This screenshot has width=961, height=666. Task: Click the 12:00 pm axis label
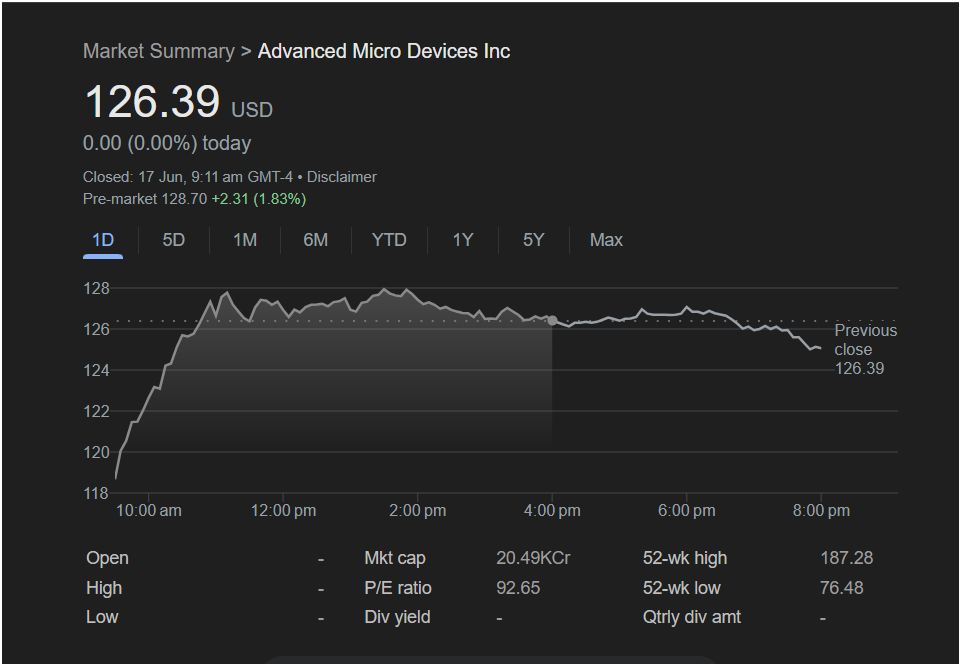pos(283,511)
